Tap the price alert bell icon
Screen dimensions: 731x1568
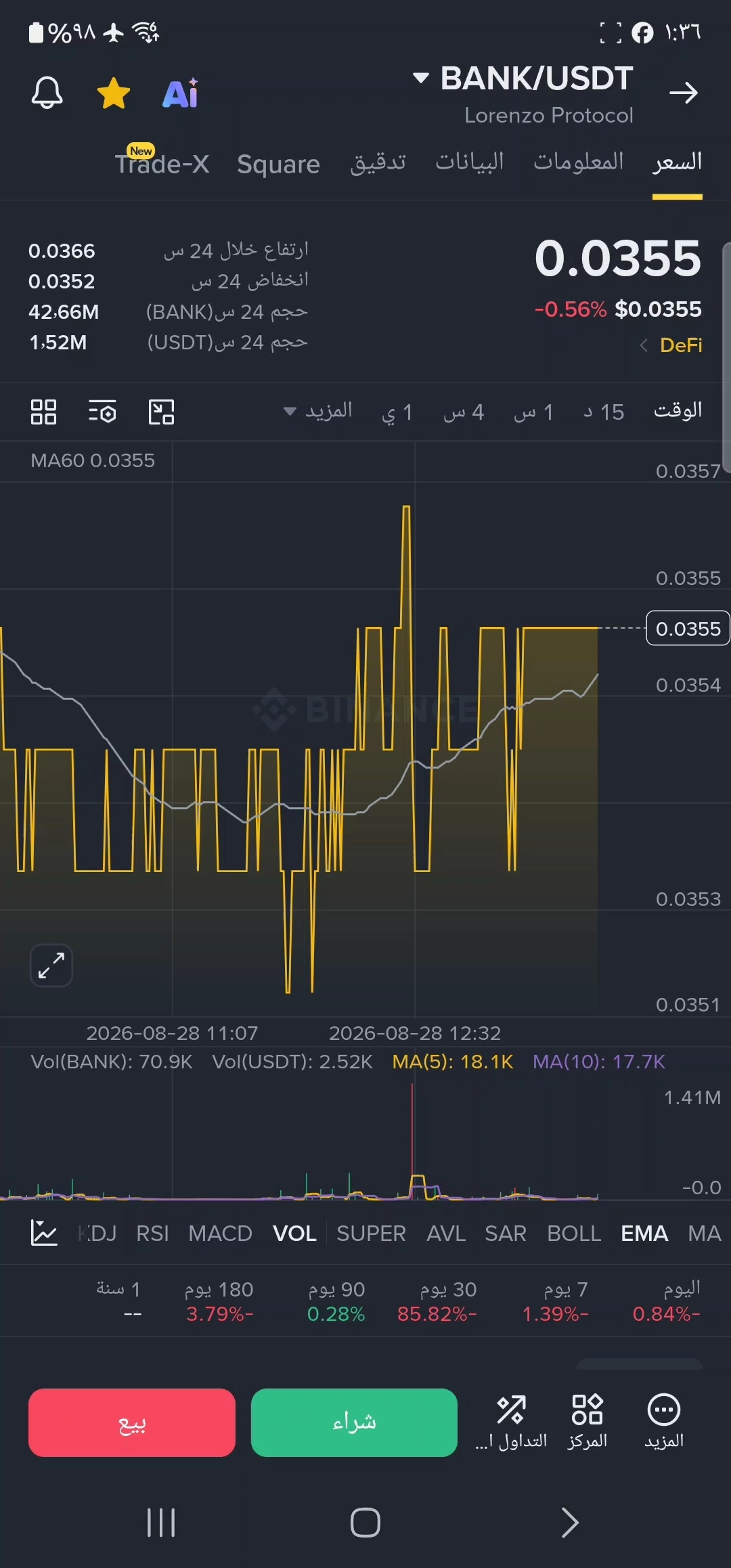(47, 93)
